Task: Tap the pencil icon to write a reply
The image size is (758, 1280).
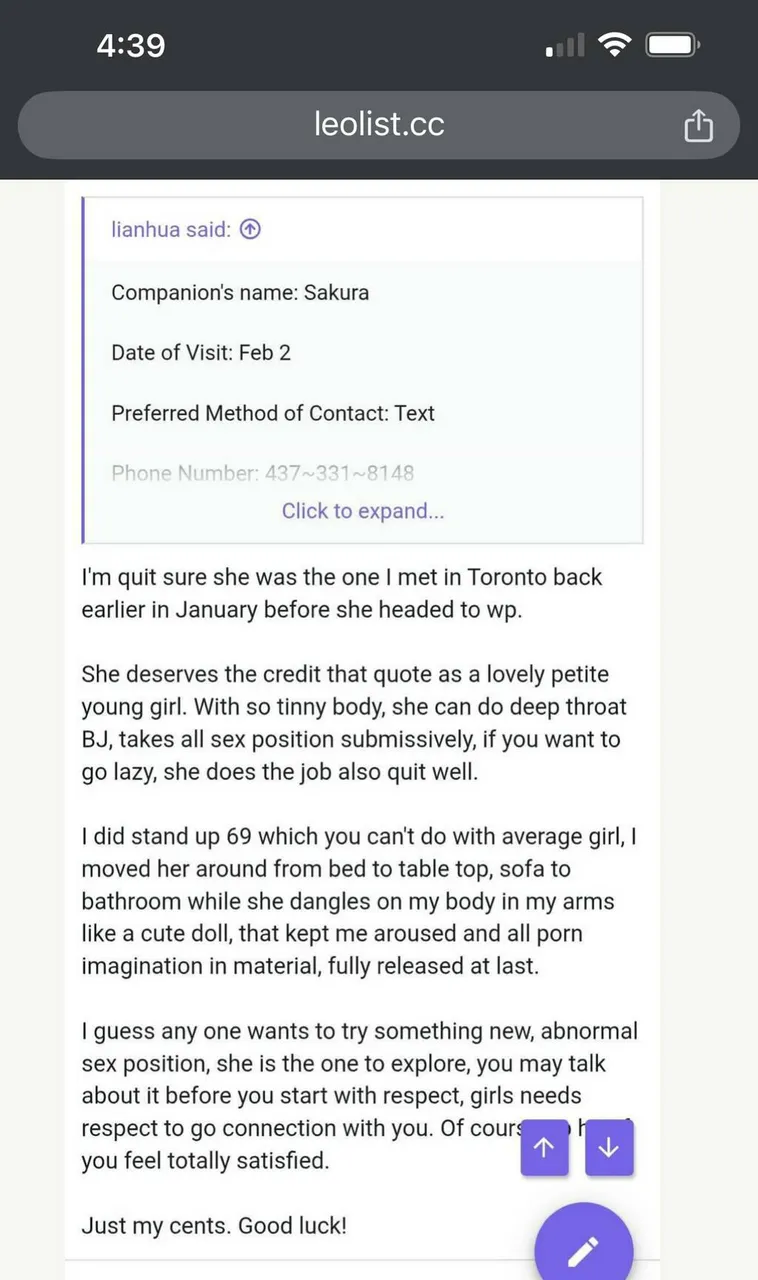Action: [x=583, y=1245]
